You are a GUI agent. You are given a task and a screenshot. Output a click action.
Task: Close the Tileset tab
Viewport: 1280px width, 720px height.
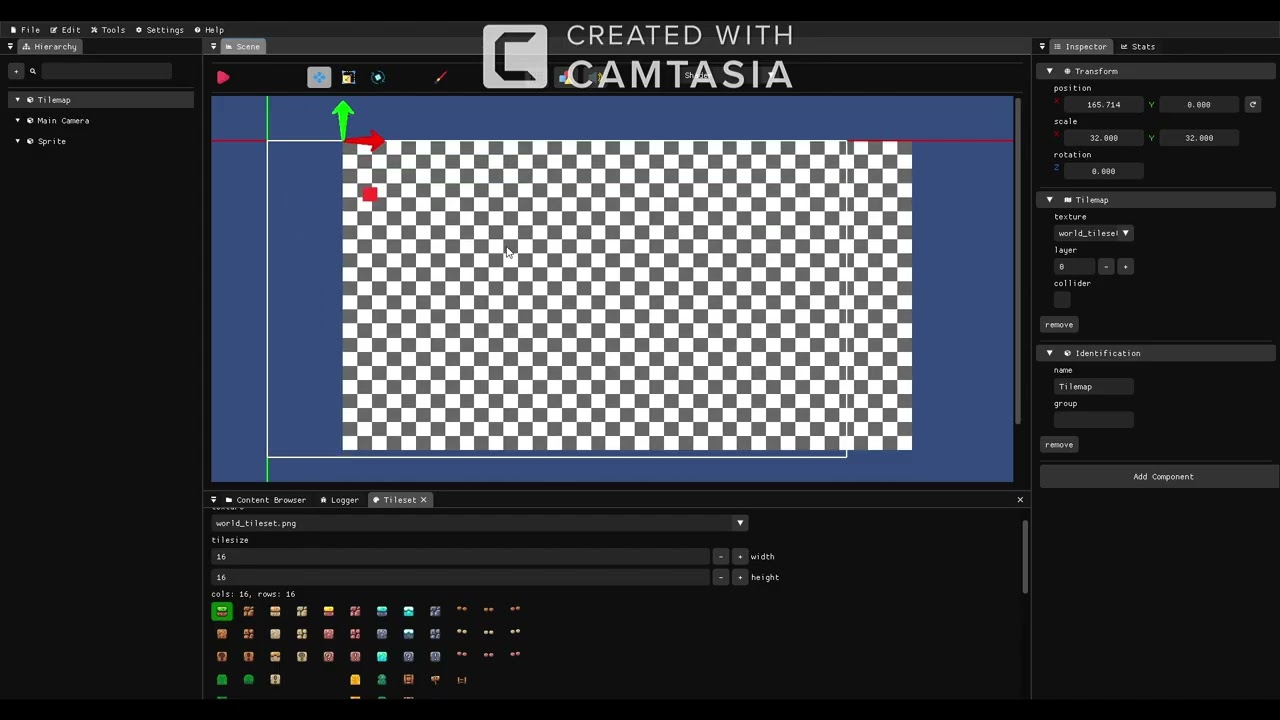tap(423, 500)
